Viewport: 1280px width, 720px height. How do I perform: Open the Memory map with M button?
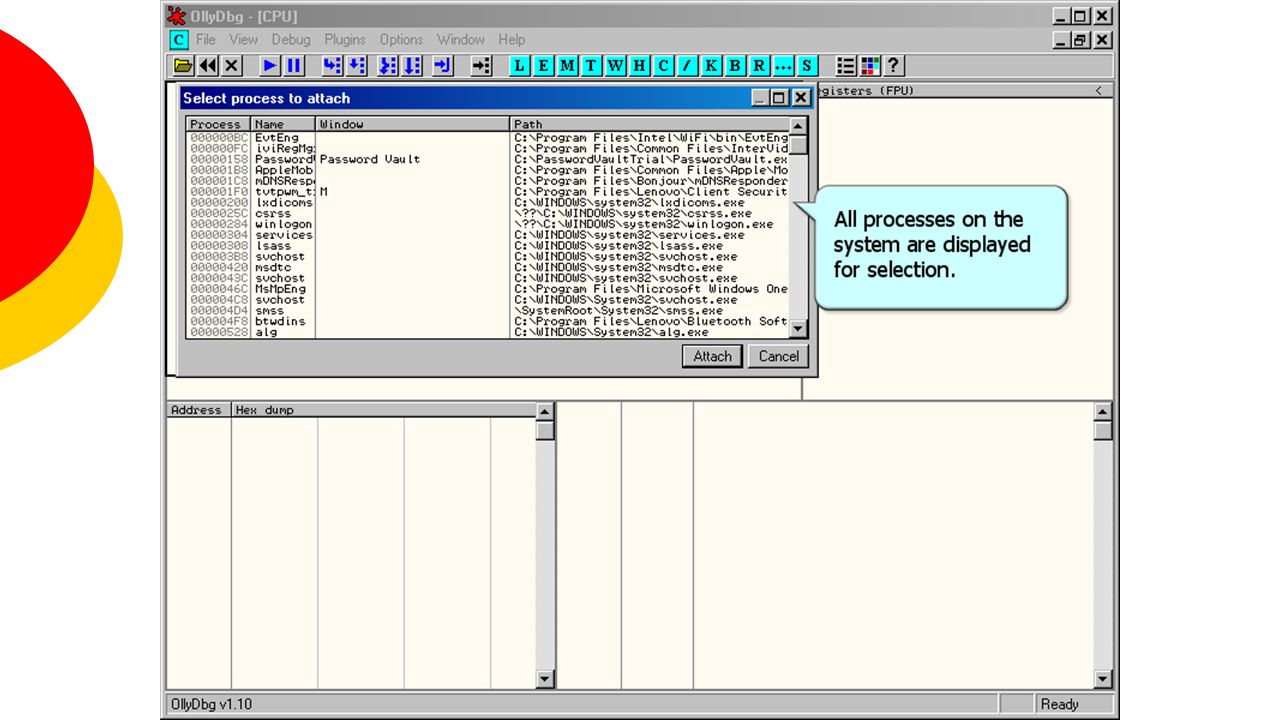(567, 66)
